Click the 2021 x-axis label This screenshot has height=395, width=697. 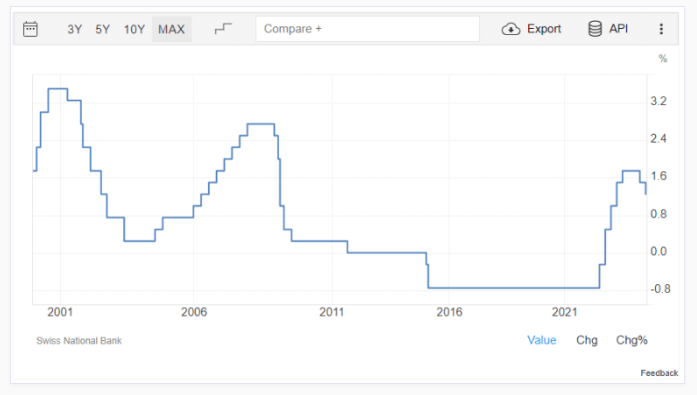pos(565,312)
